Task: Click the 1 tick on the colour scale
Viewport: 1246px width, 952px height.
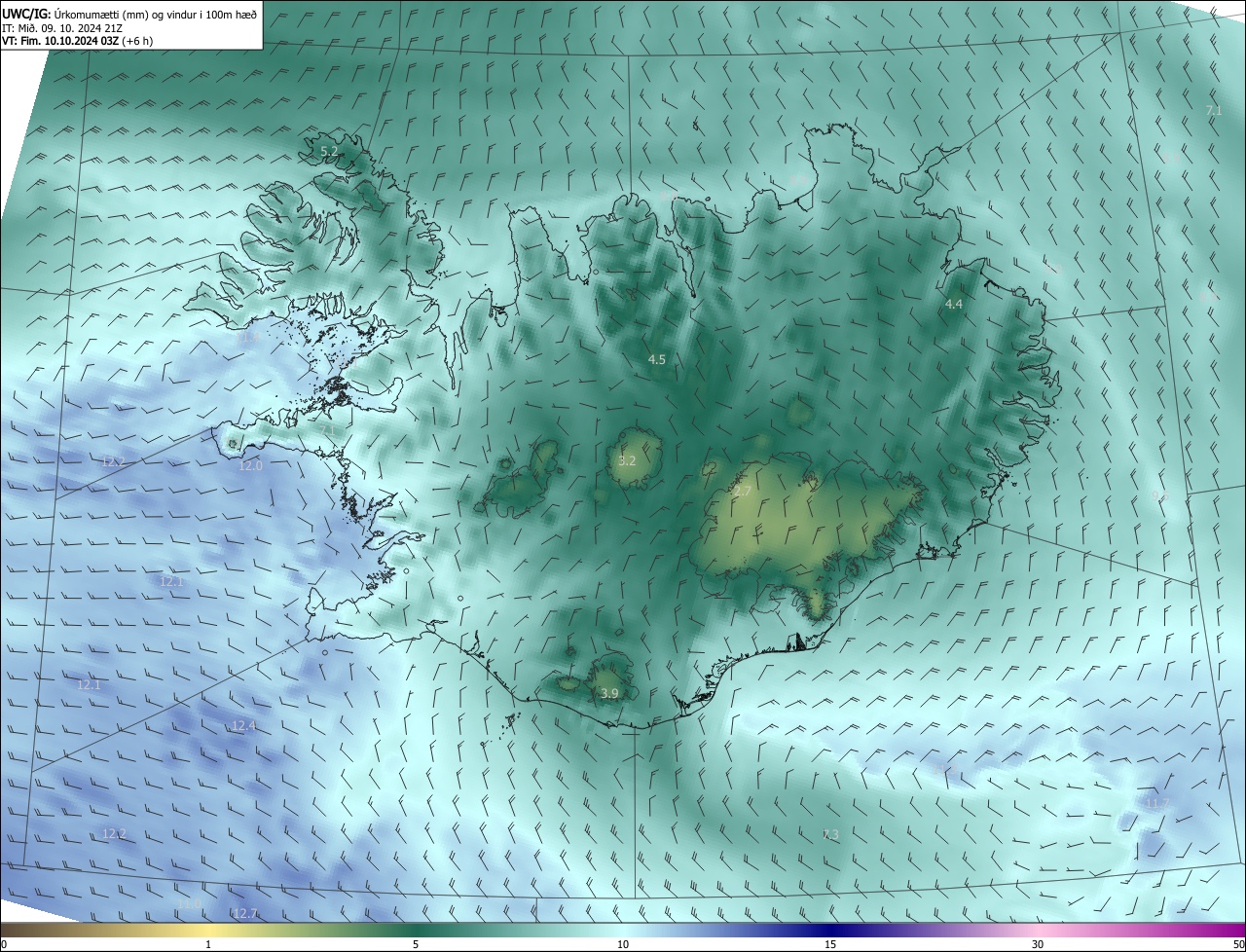Action: [208, 944]
